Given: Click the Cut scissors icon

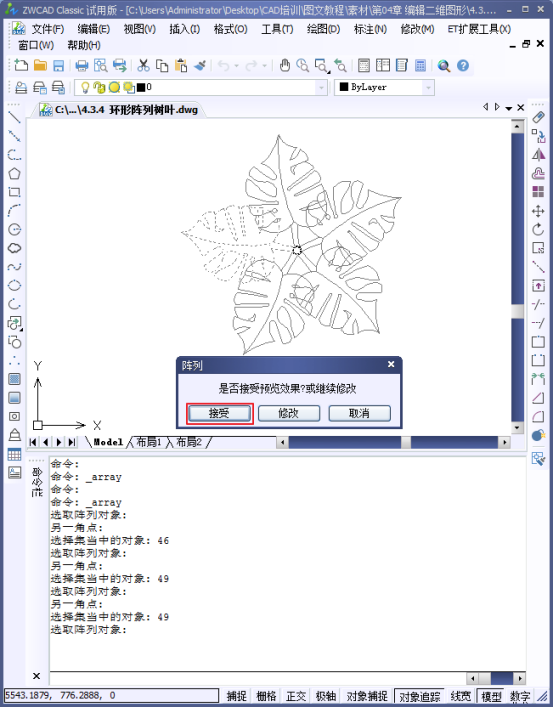Looking at the screenshot, I should click(x=143, y=66).
